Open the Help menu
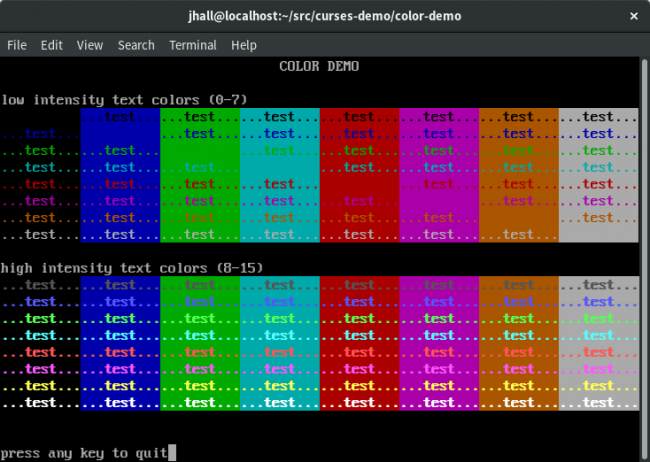650x462 pixels. pos(244,45)
